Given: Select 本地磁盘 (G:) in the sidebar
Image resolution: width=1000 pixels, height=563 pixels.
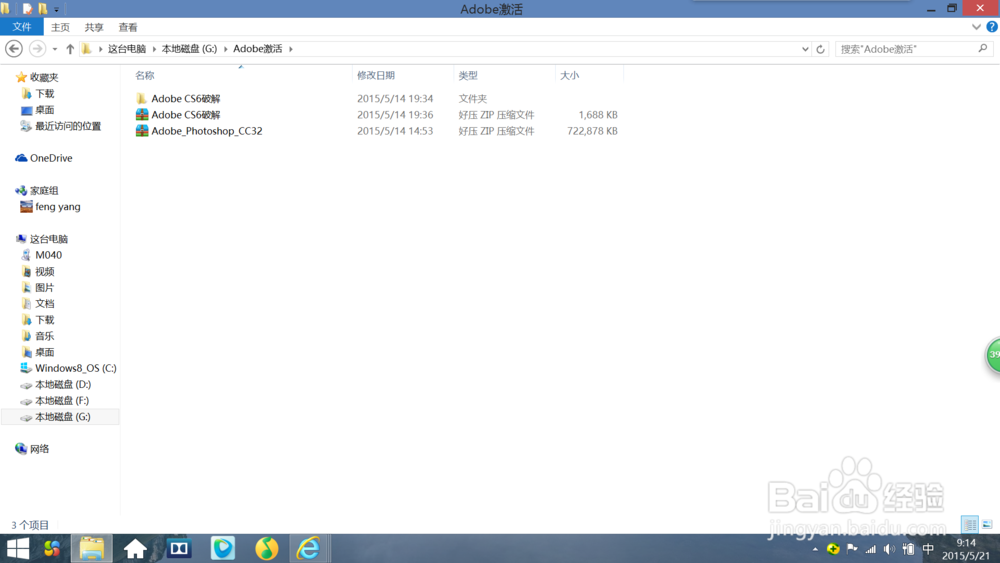Looking at the screenshot, I should (x=60, y=416).
